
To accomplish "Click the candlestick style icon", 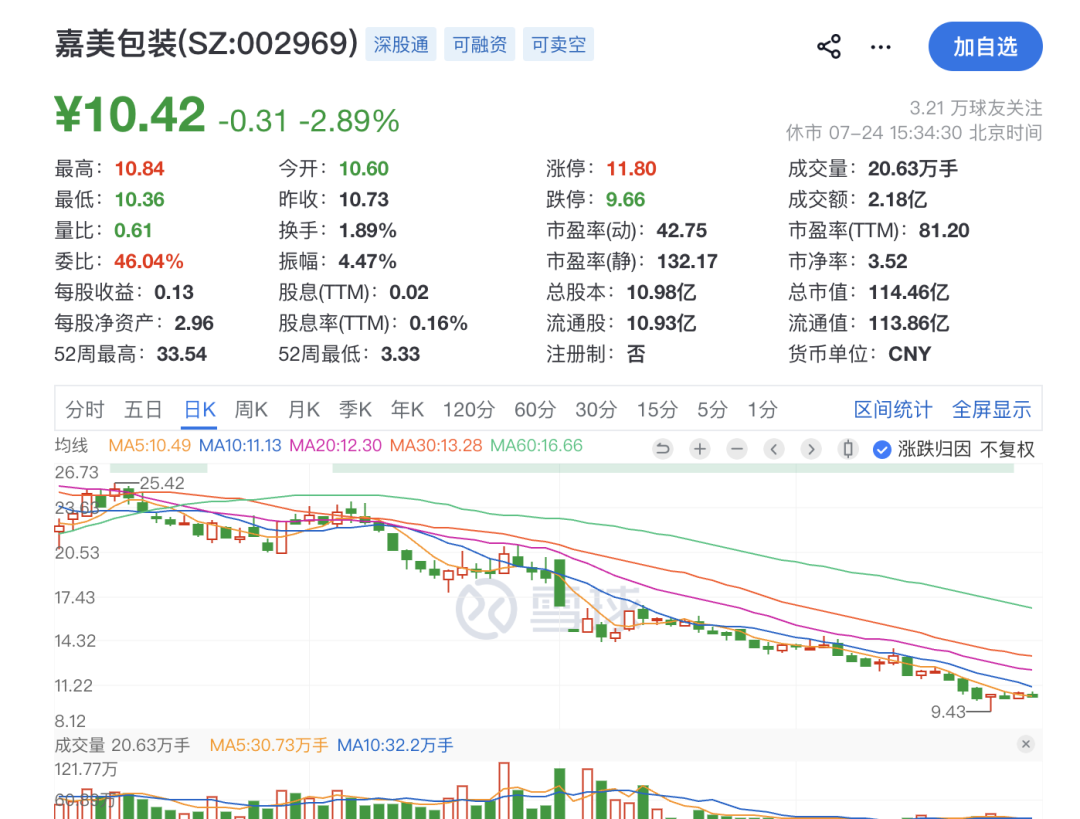I will pyautogui.click(x=848, y=449).
